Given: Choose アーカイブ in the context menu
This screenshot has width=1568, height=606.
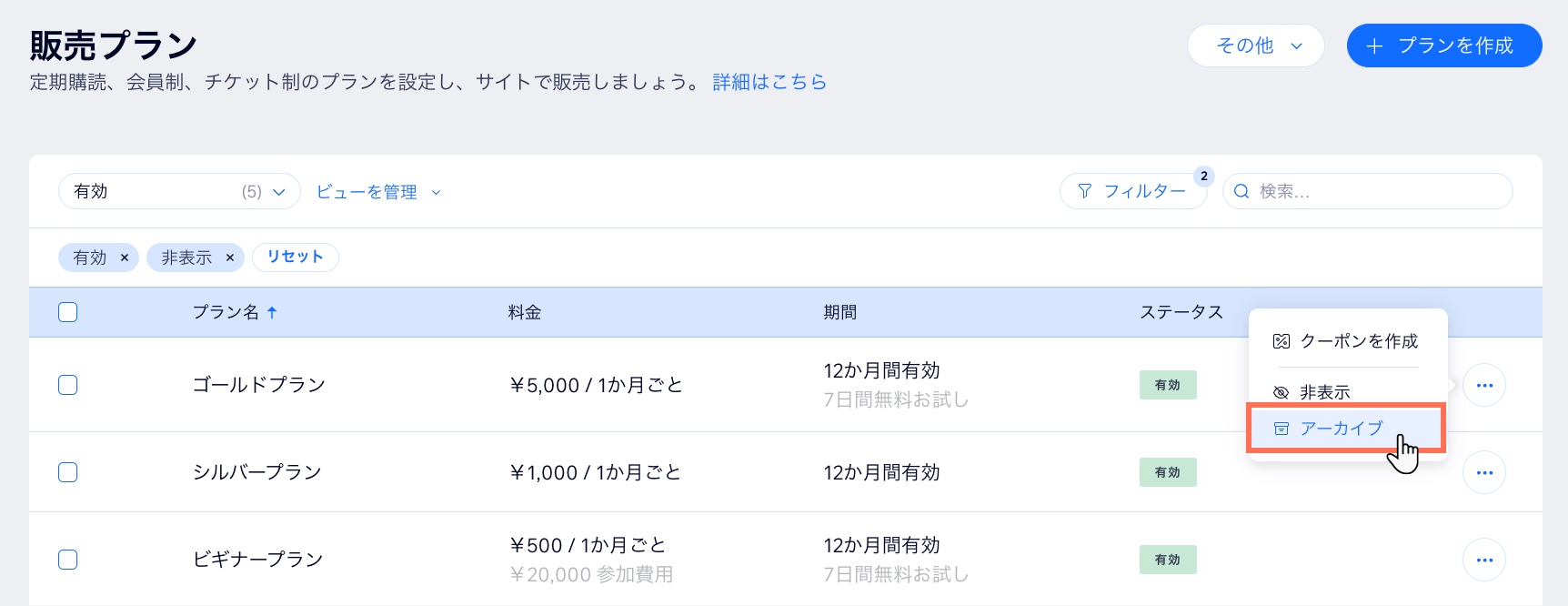Looking at the screenshot, I should [1342, 429].
